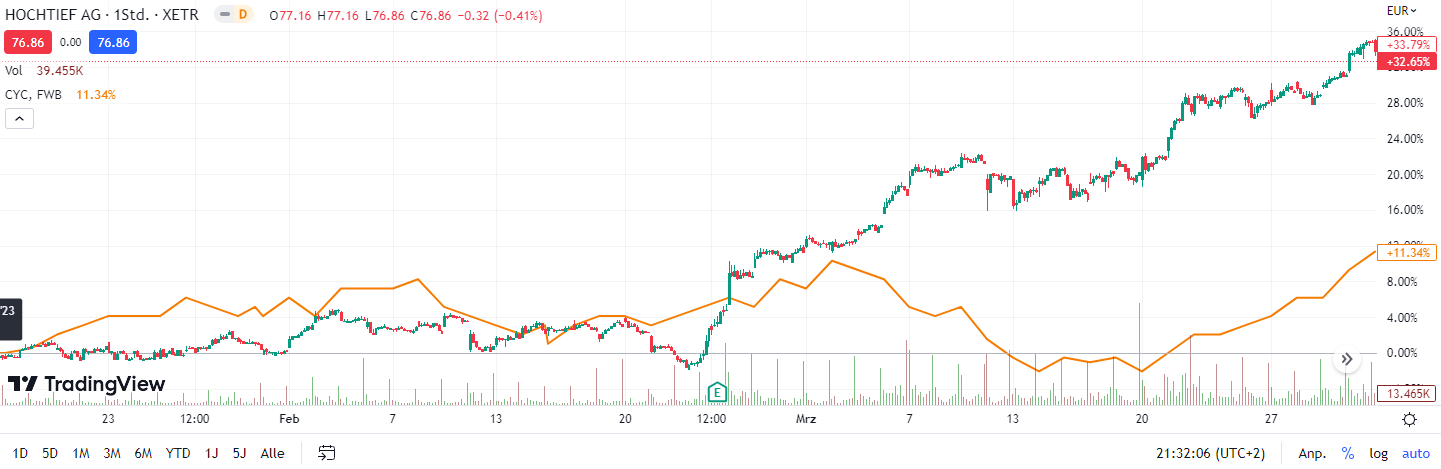The width and height of the screenshot is (1441, 469).
Task: Collapse the indicator legend with the chevron
Action: (x=20, y=119)
